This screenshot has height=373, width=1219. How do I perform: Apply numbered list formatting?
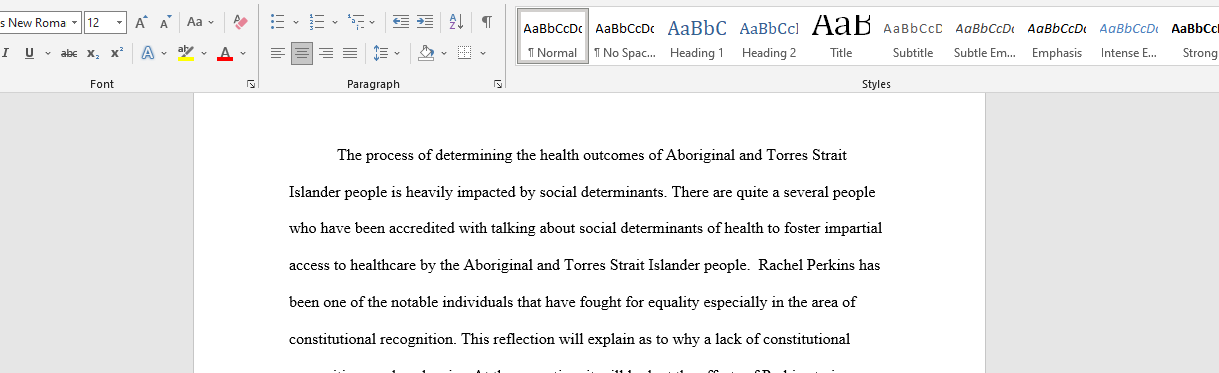coord(317,22)
